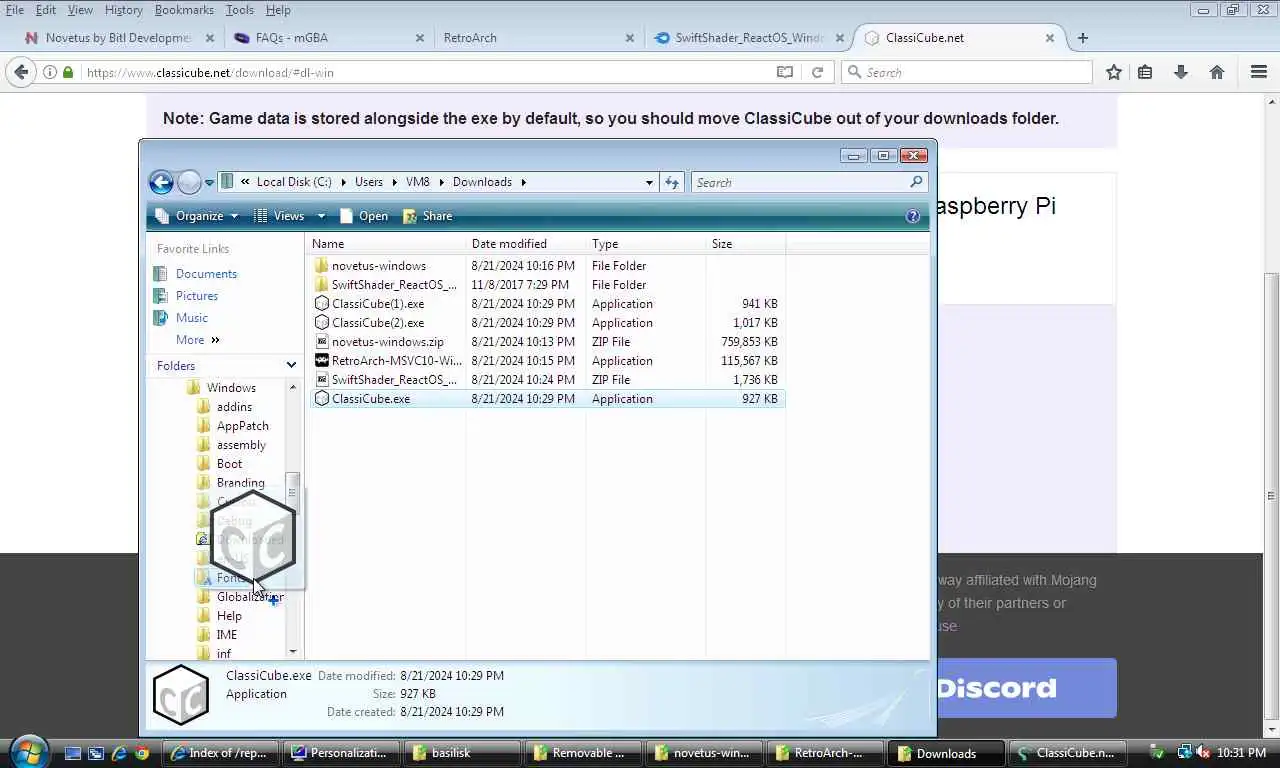The image size is (1280, 768).
Task: Select the IME folder in tree
Action: click(227, 635)
